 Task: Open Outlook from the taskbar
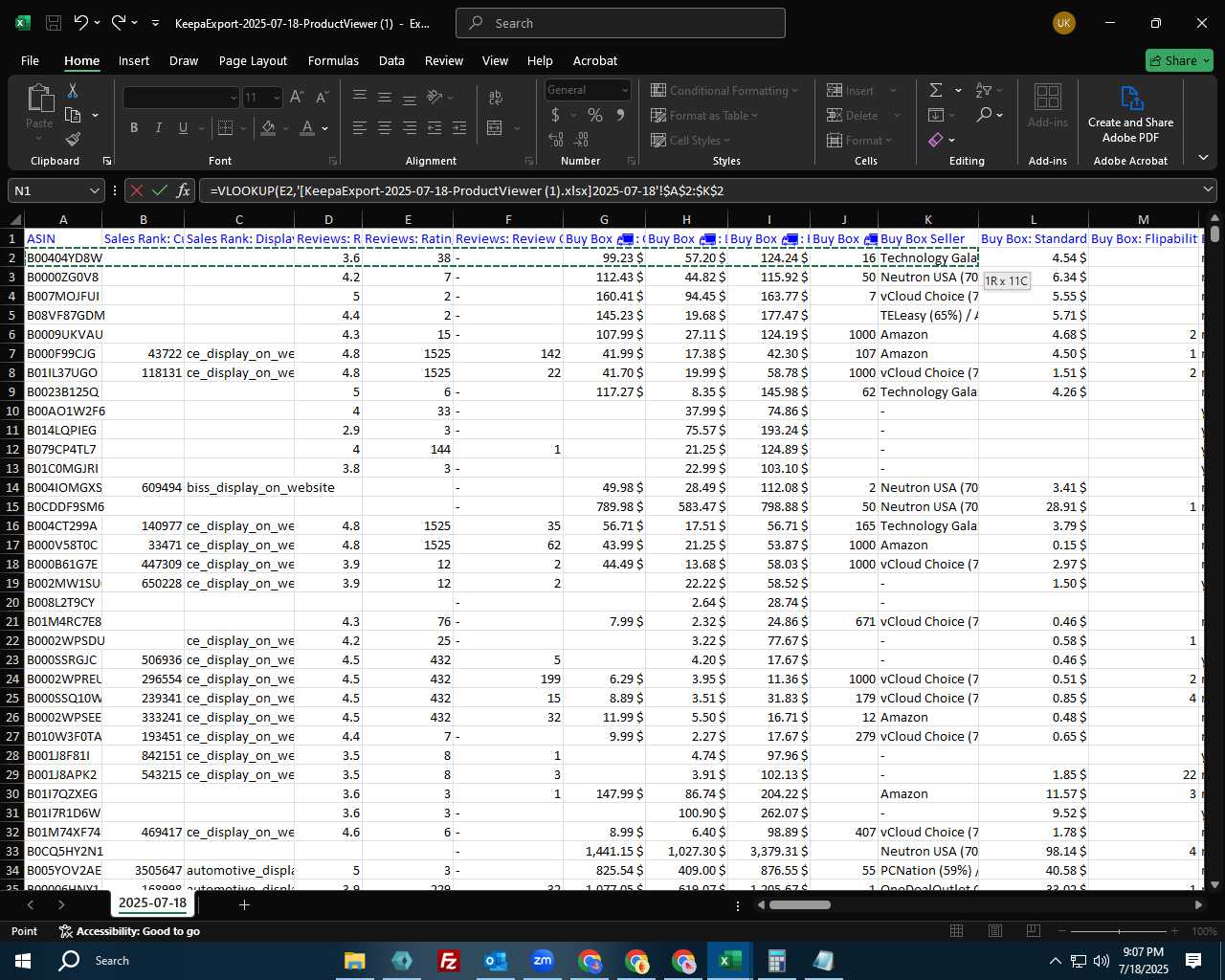[x=495, y=960]
